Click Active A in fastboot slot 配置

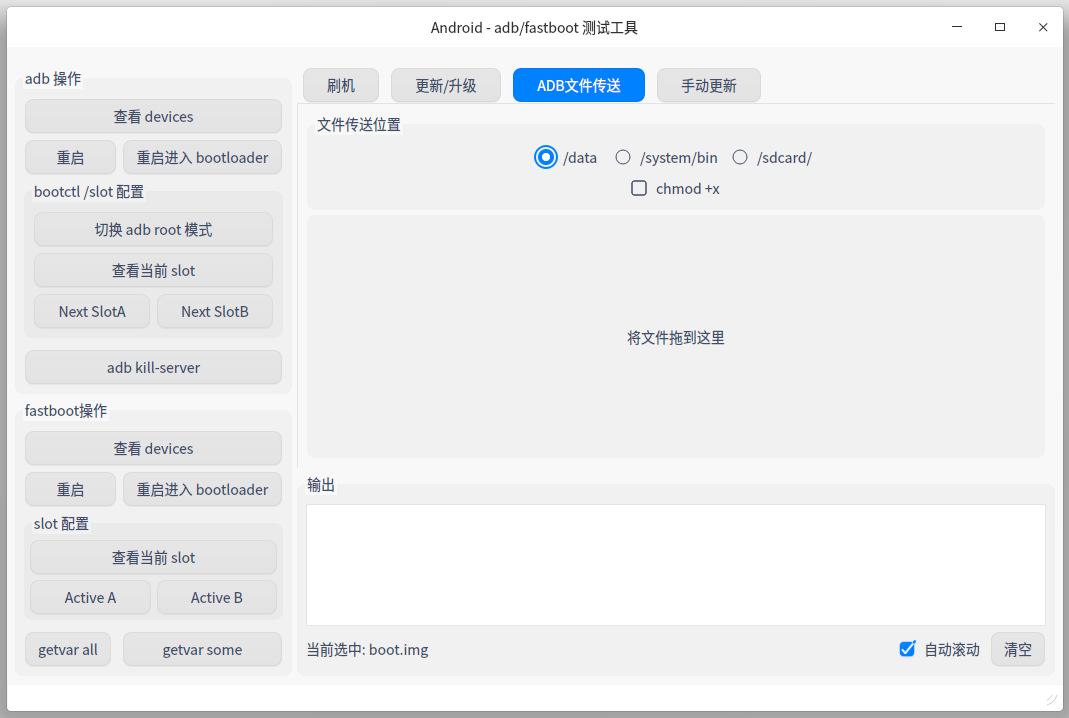pos(90,597)
